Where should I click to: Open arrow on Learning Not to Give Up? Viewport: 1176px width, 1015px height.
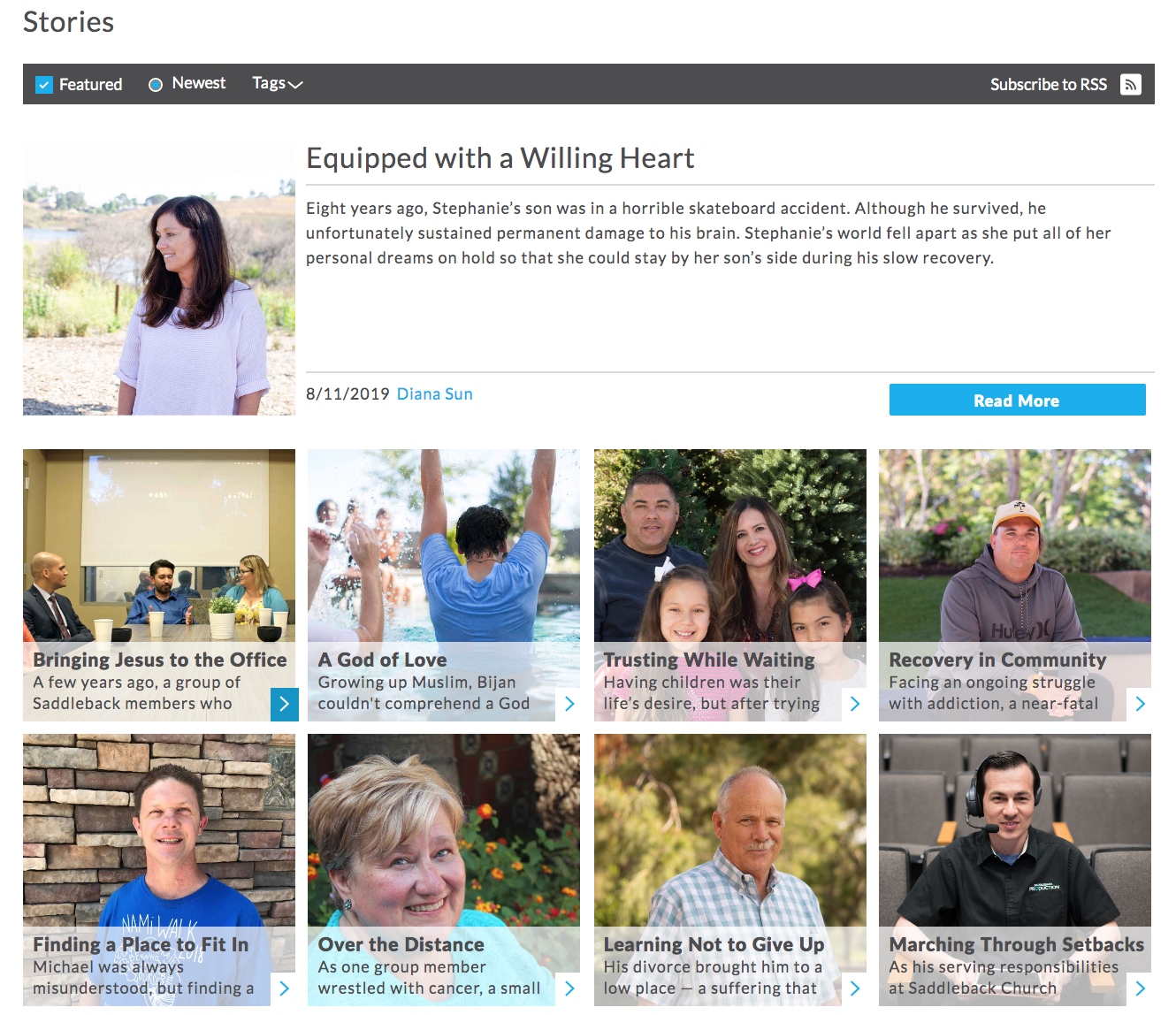(855, 988)
